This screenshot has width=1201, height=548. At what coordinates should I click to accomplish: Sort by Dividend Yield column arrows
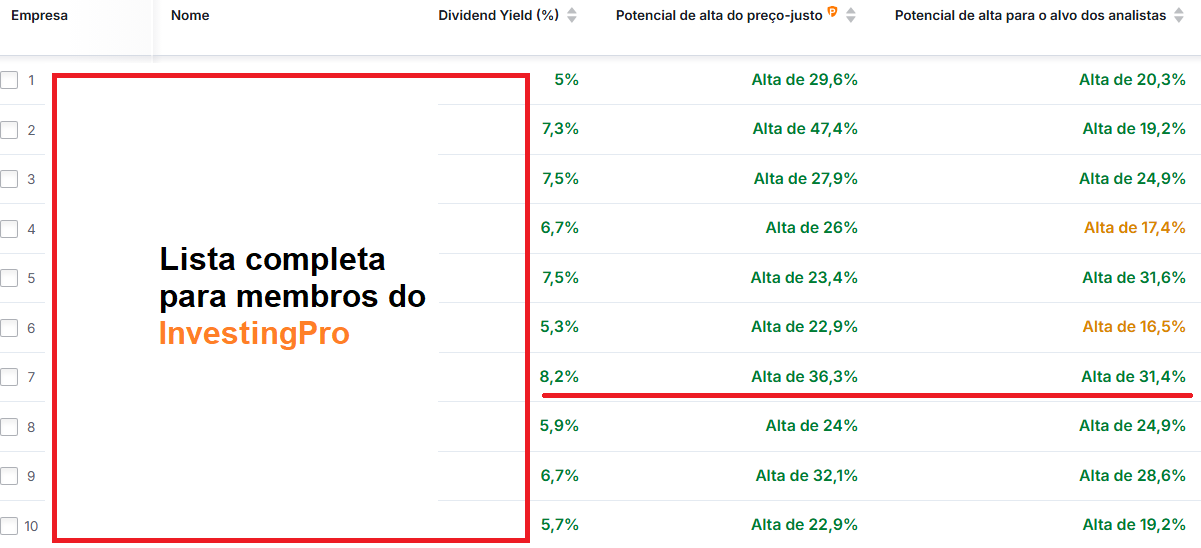tap(572, 16)
